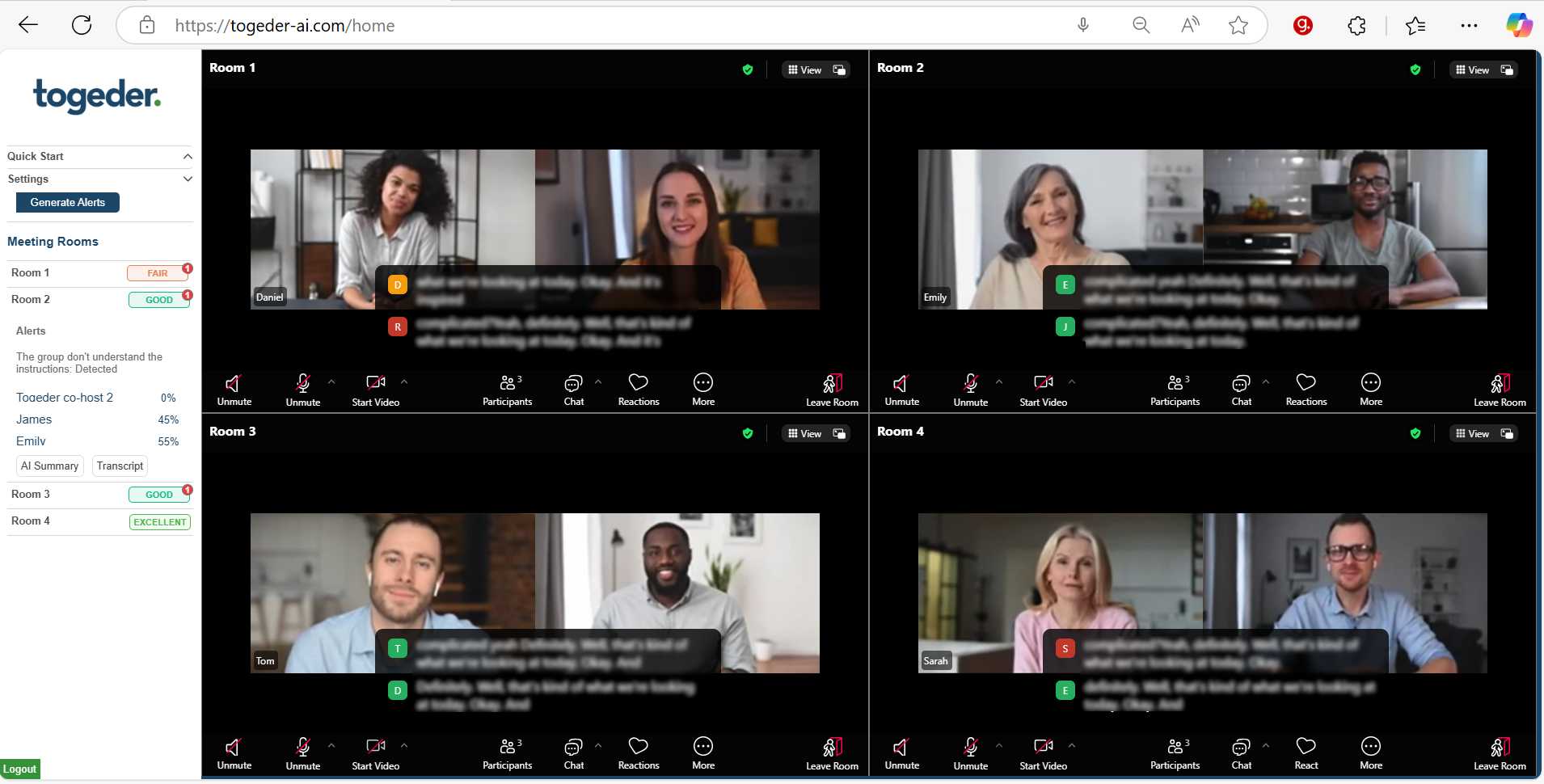Open React in Room 4

[1306, 753]
